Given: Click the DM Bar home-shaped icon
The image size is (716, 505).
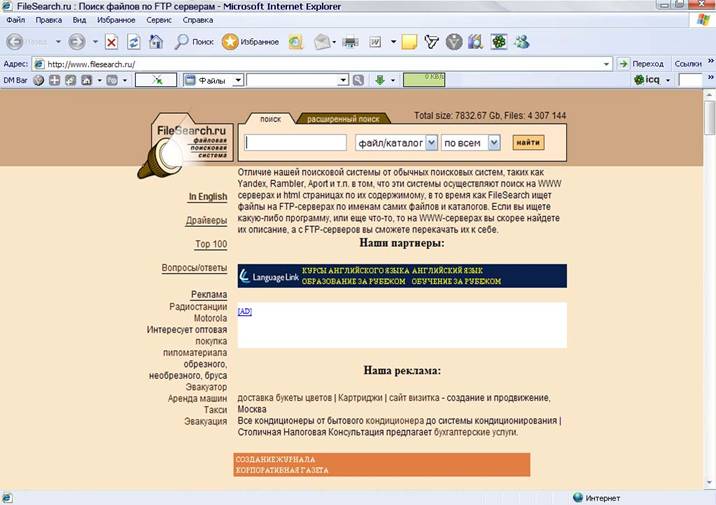Looking at the screenshot, I should 86,80.
